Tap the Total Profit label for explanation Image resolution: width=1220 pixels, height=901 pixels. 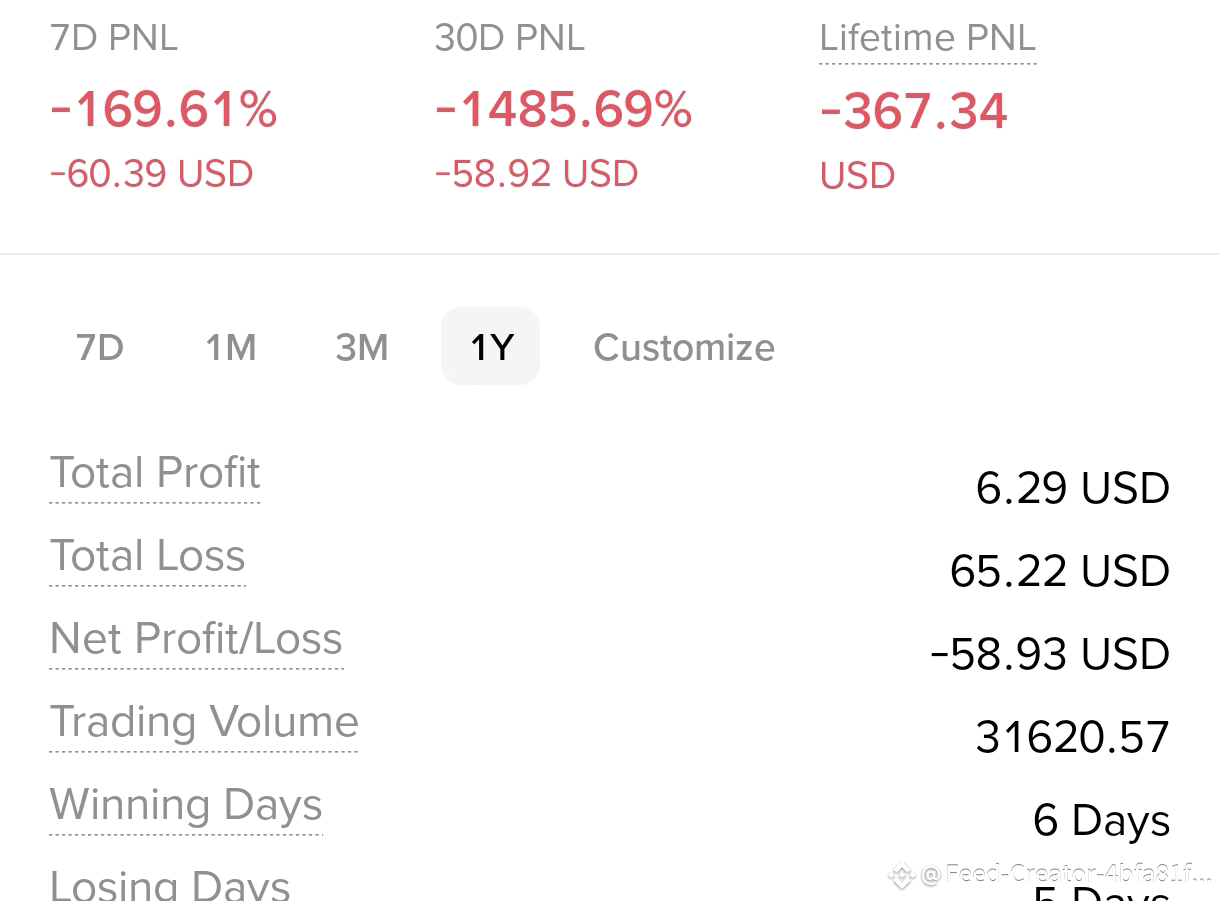[155, 473]
